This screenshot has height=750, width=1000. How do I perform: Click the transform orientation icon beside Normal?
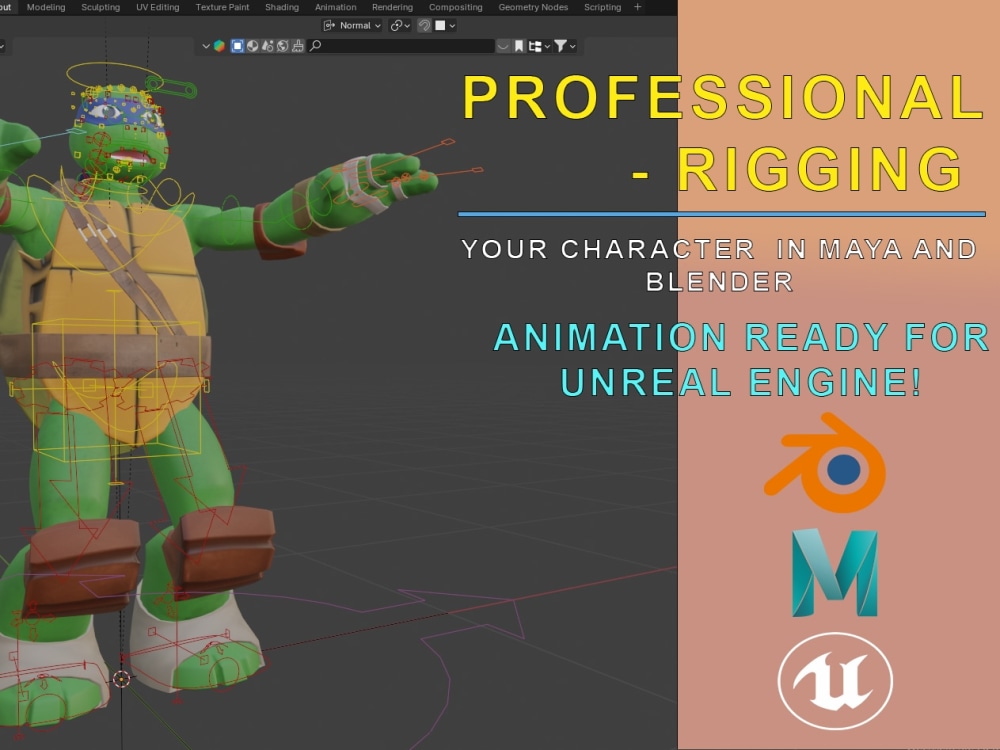329,26
